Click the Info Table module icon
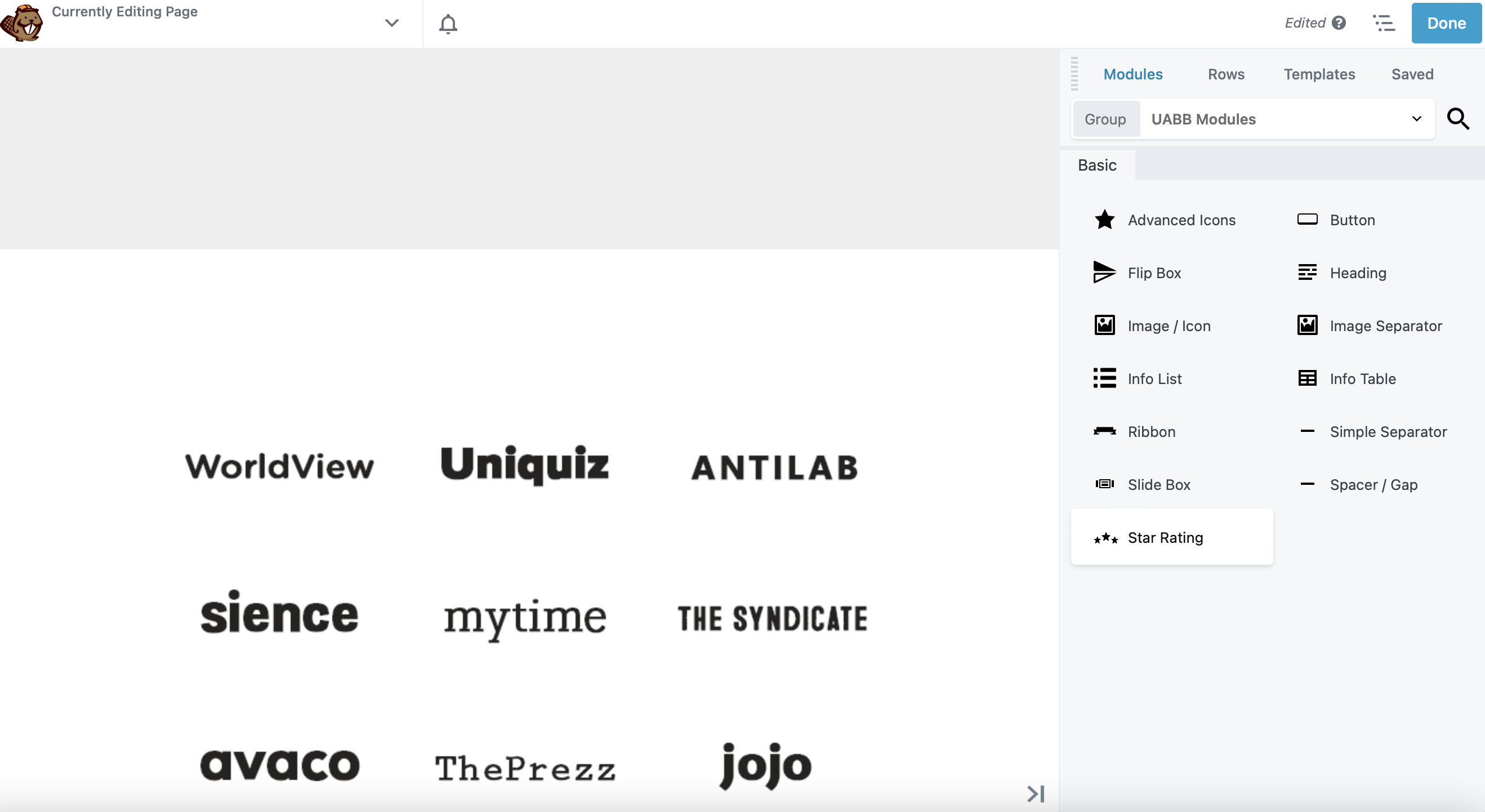1485x812 pixels. [x=1307, y=378]
